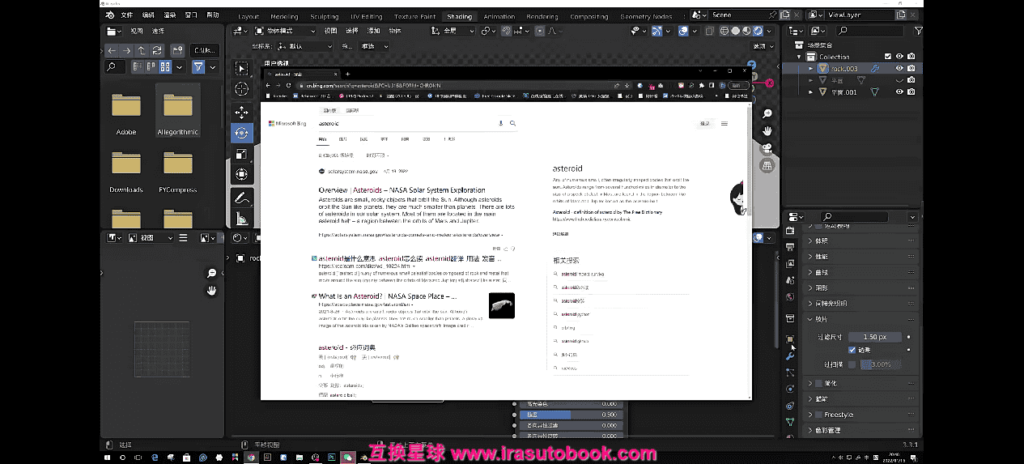Select the Annotate pencil tool
Viewport: 1024px width, 464px height.
(242, 197)
